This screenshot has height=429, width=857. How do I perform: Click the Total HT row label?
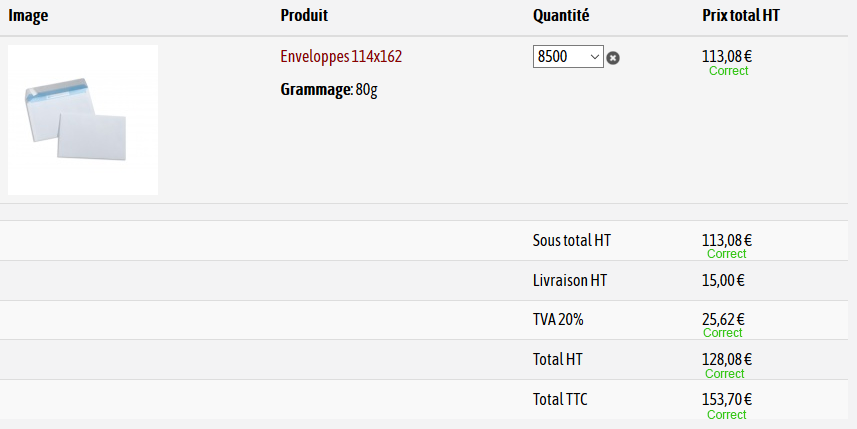click(558, 359)
